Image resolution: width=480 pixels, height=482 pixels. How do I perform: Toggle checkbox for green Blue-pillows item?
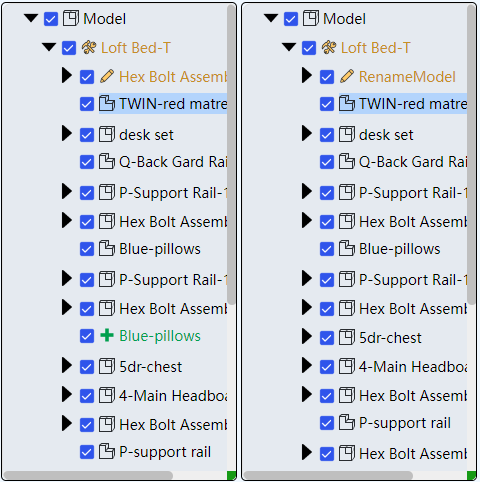tap(87, 336)
